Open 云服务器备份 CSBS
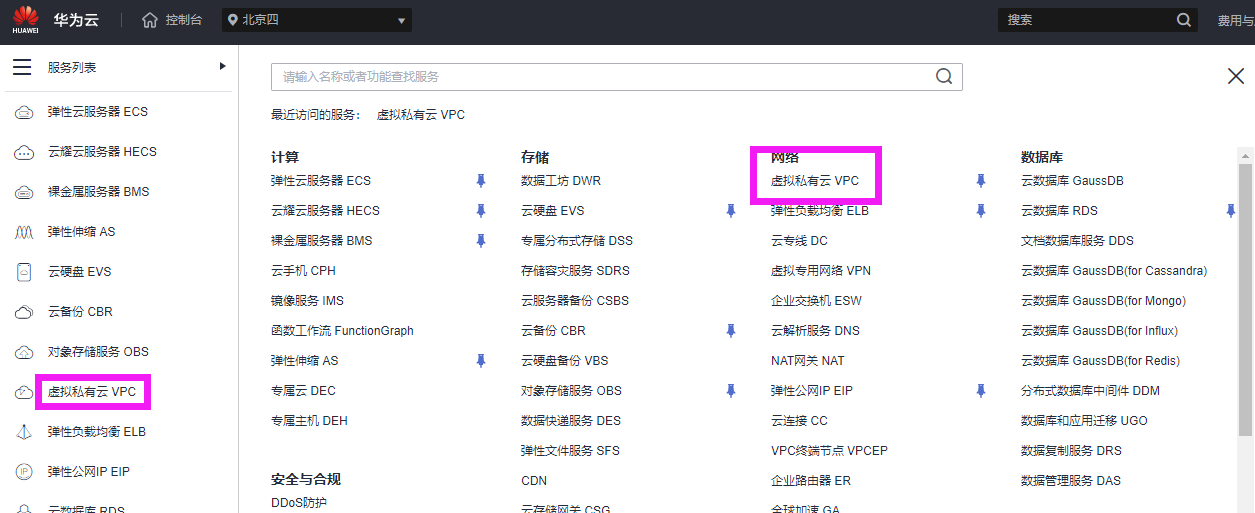Image resolution: width=1255 pixels, height=513 pixels. [x=575, y=301]
